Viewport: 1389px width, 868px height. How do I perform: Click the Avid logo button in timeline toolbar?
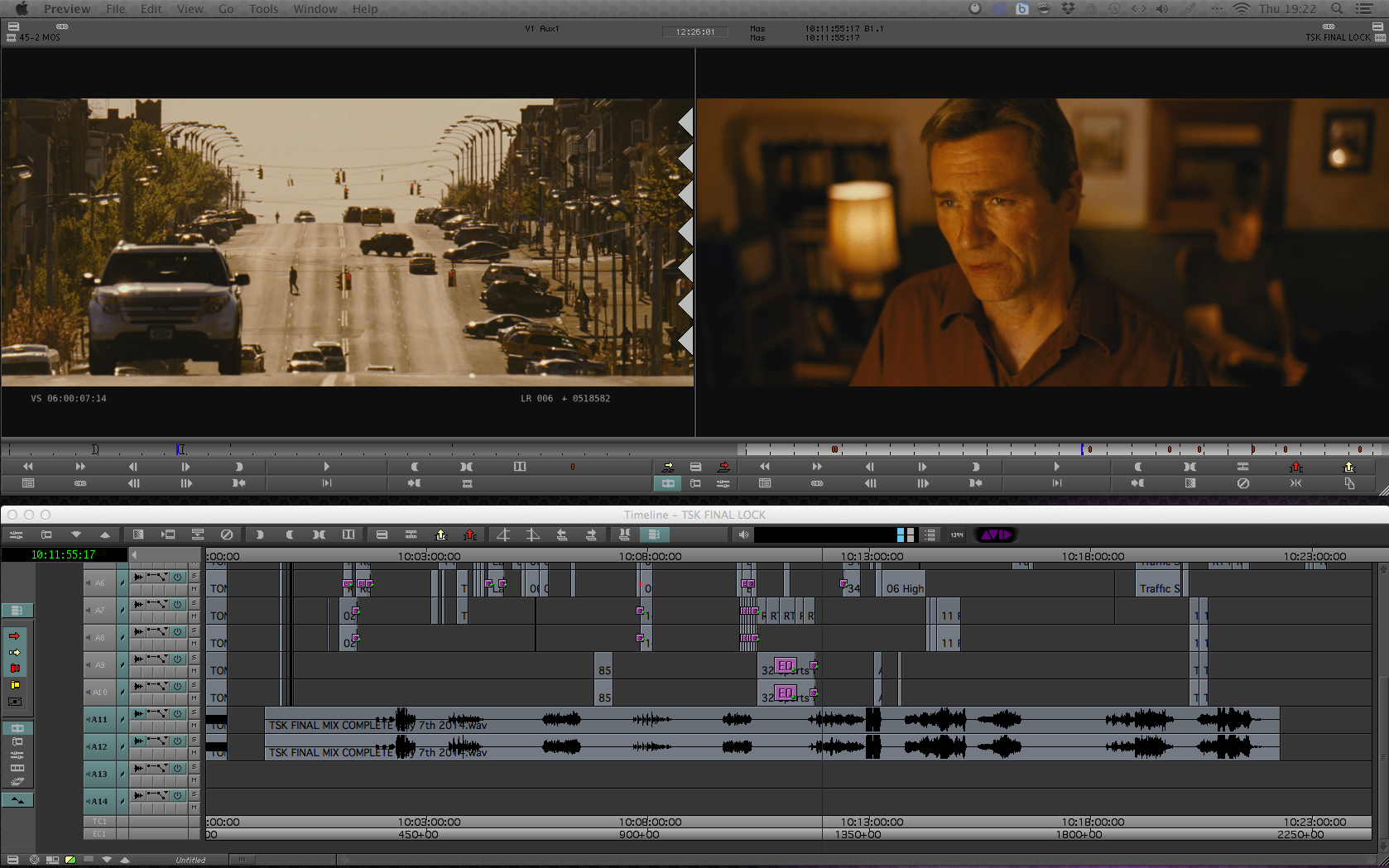point(996,535)
